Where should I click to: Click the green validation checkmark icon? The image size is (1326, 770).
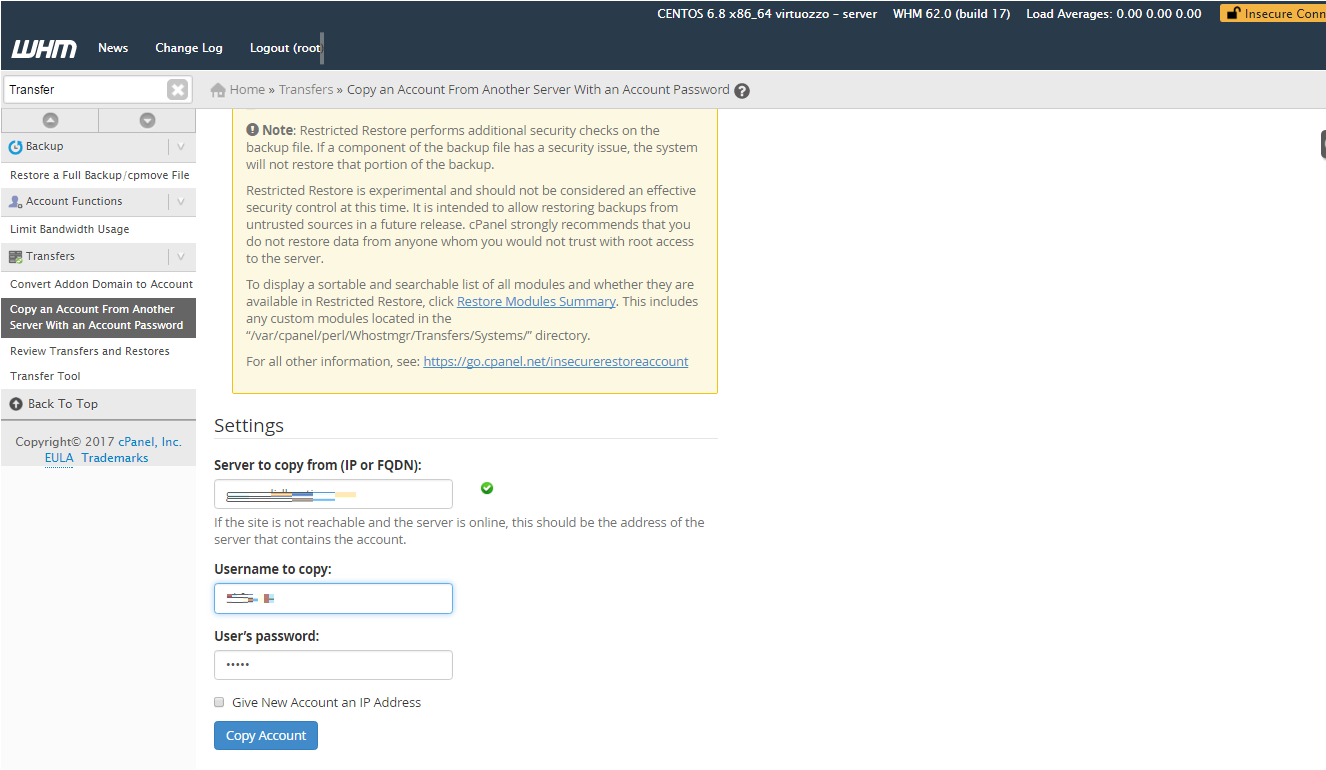[487, 488]
